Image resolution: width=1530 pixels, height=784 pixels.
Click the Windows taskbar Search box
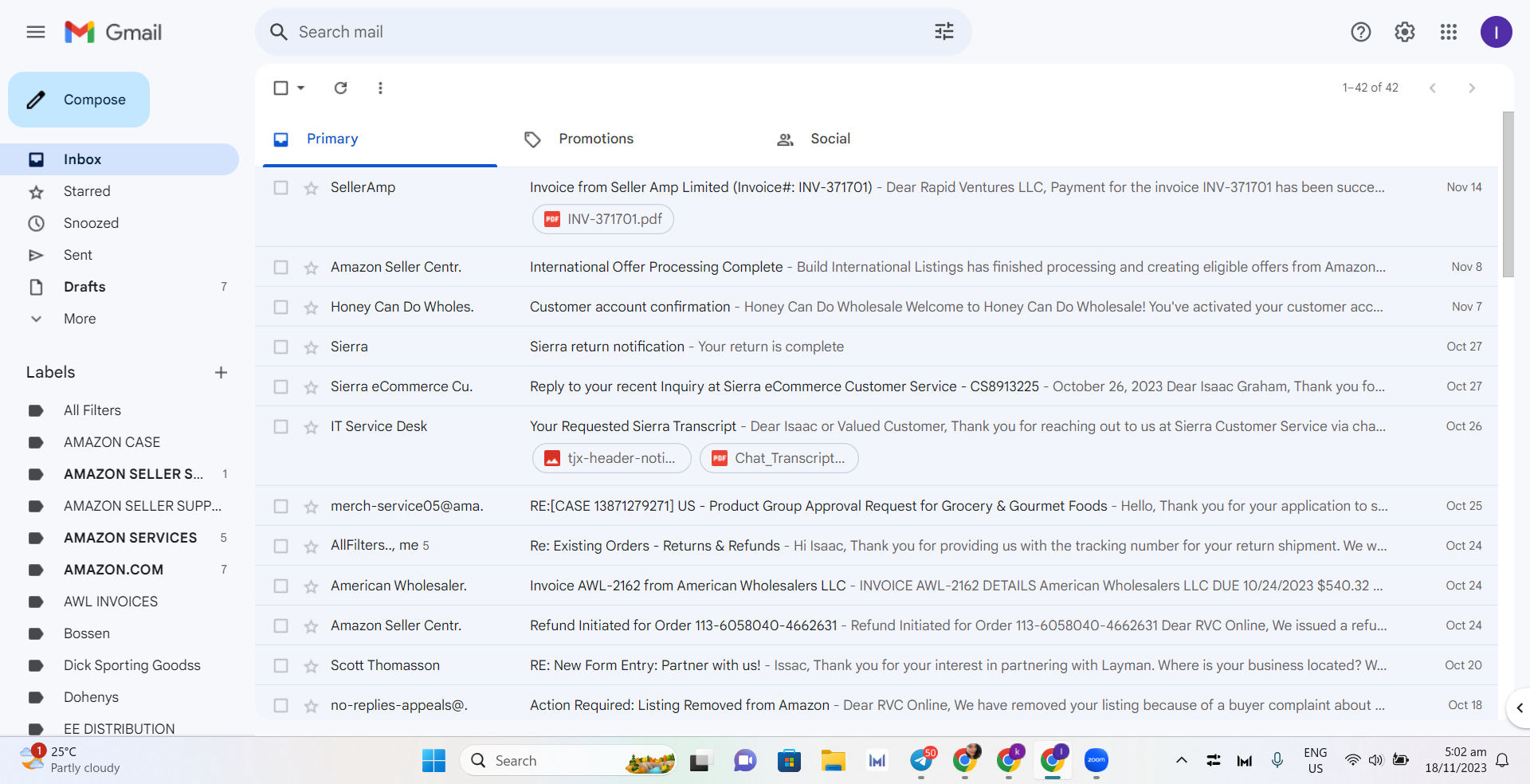click(567, 761)
